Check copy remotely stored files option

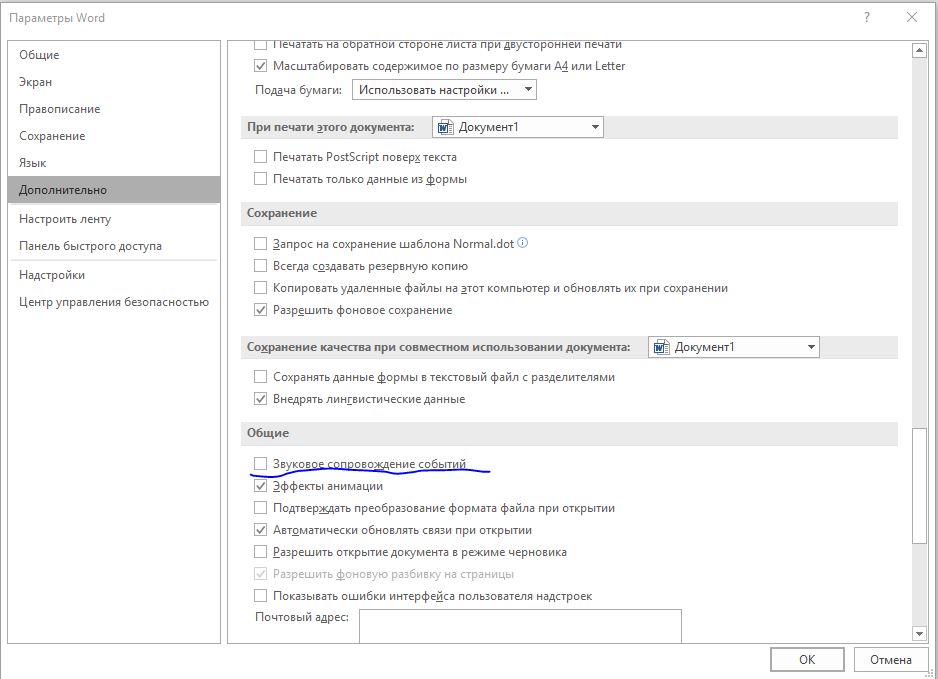click(260, 288)
